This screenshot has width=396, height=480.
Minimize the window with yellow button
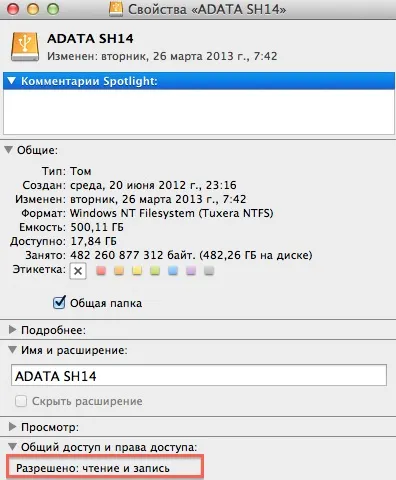click(33, 9)
